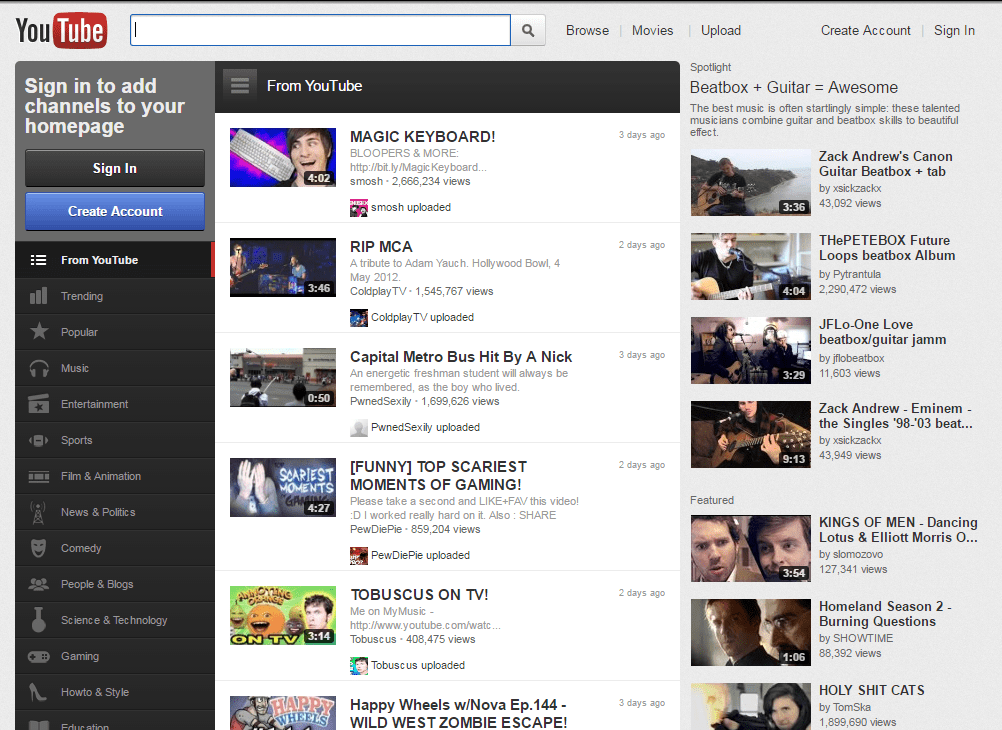Image resolution: width=1002 pixels, height=730 pixels.
Task: Click the PewDiePie channel avatar icon
Action: 358,555
